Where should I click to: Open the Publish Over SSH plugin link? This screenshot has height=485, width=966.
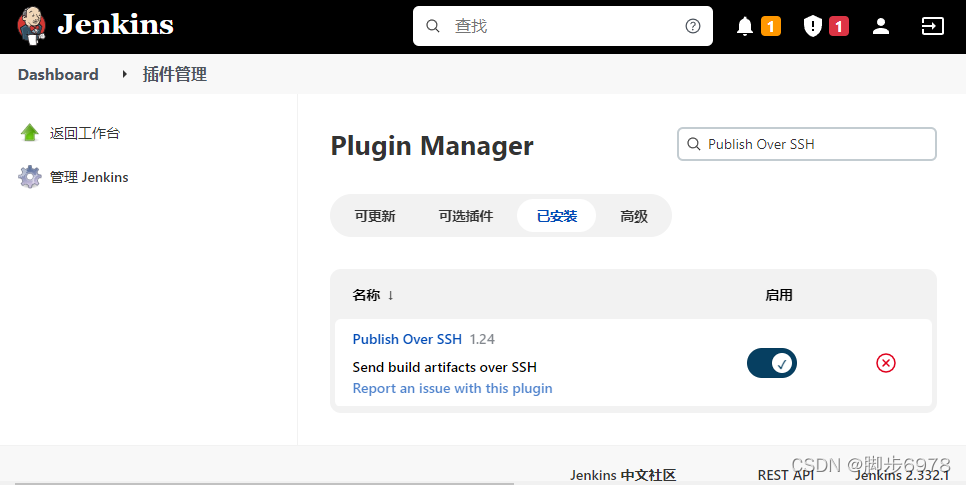[x=407, y=339]
